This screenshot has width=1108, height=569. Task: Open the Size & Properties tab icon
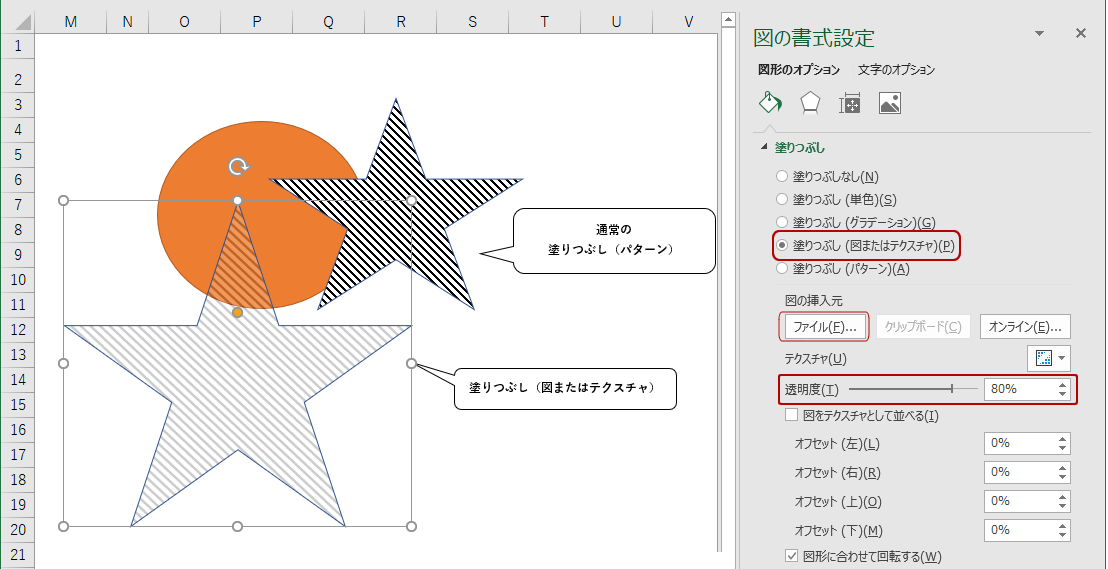pos(849,103)
